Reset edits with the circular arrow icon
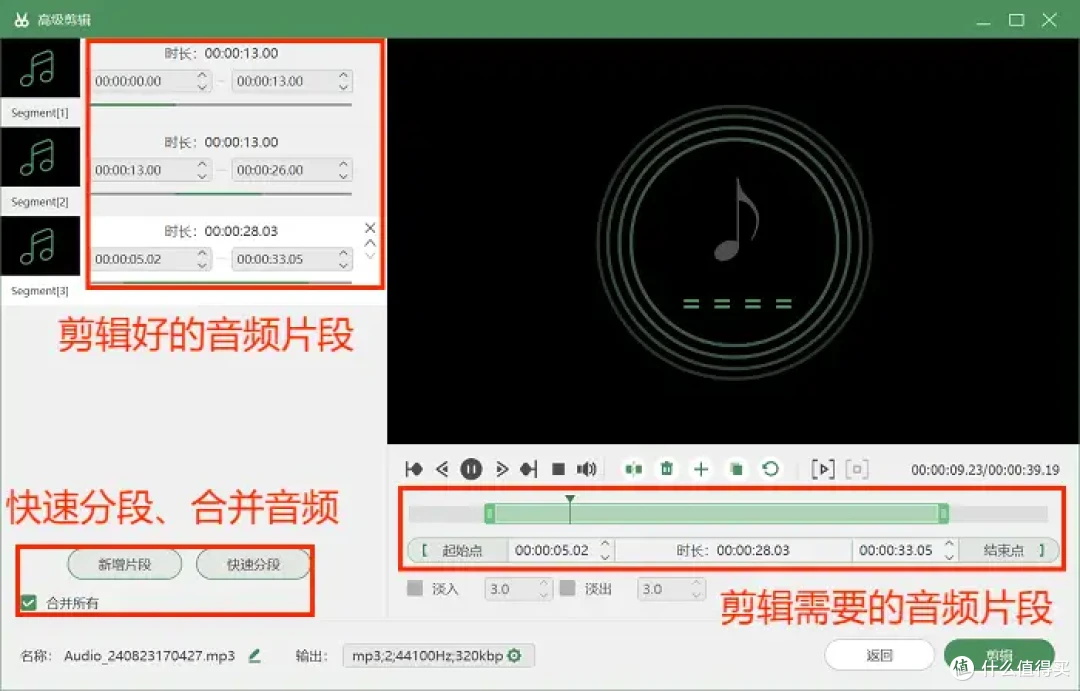 click(771, 469)
